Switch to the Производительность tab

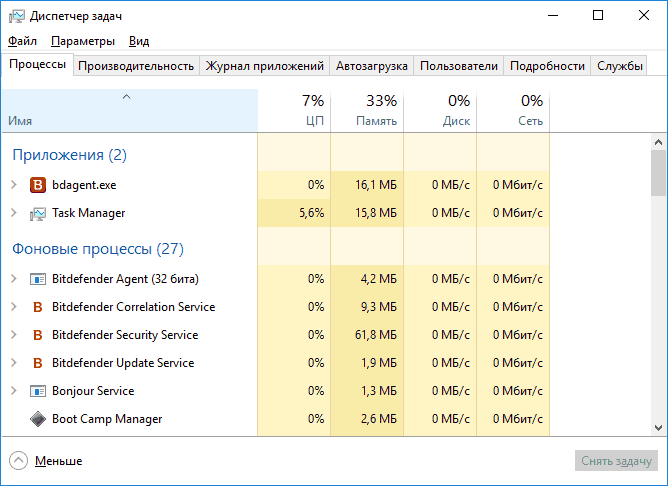136,66
